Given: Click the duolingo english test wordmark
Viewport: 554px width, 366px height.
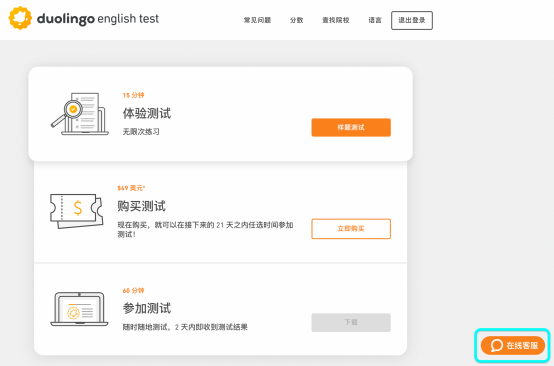Looking at the screenshot, I should click(x=98, y=19).
